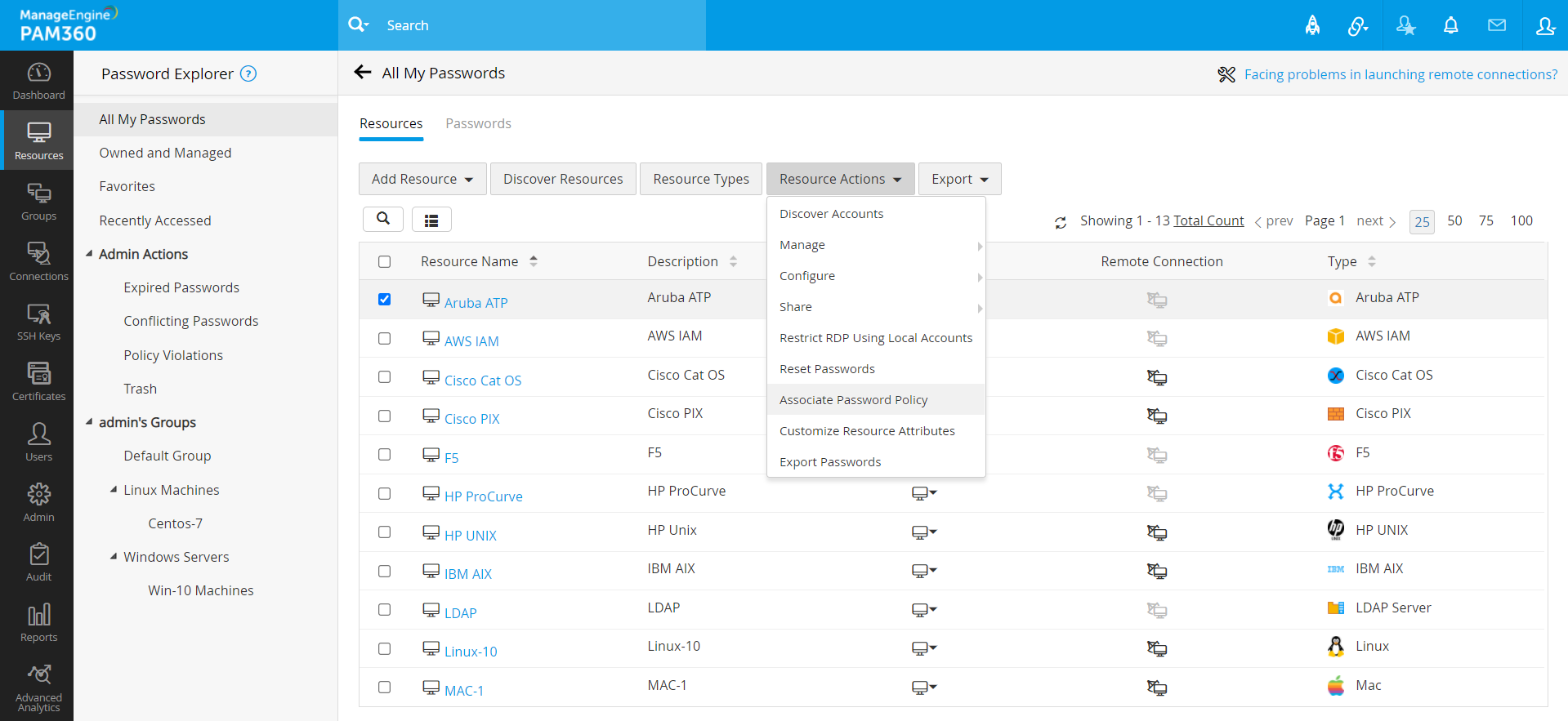Collapse the Admin Actions tree section
1568x721 pixels.
click(x=89, y=254)
